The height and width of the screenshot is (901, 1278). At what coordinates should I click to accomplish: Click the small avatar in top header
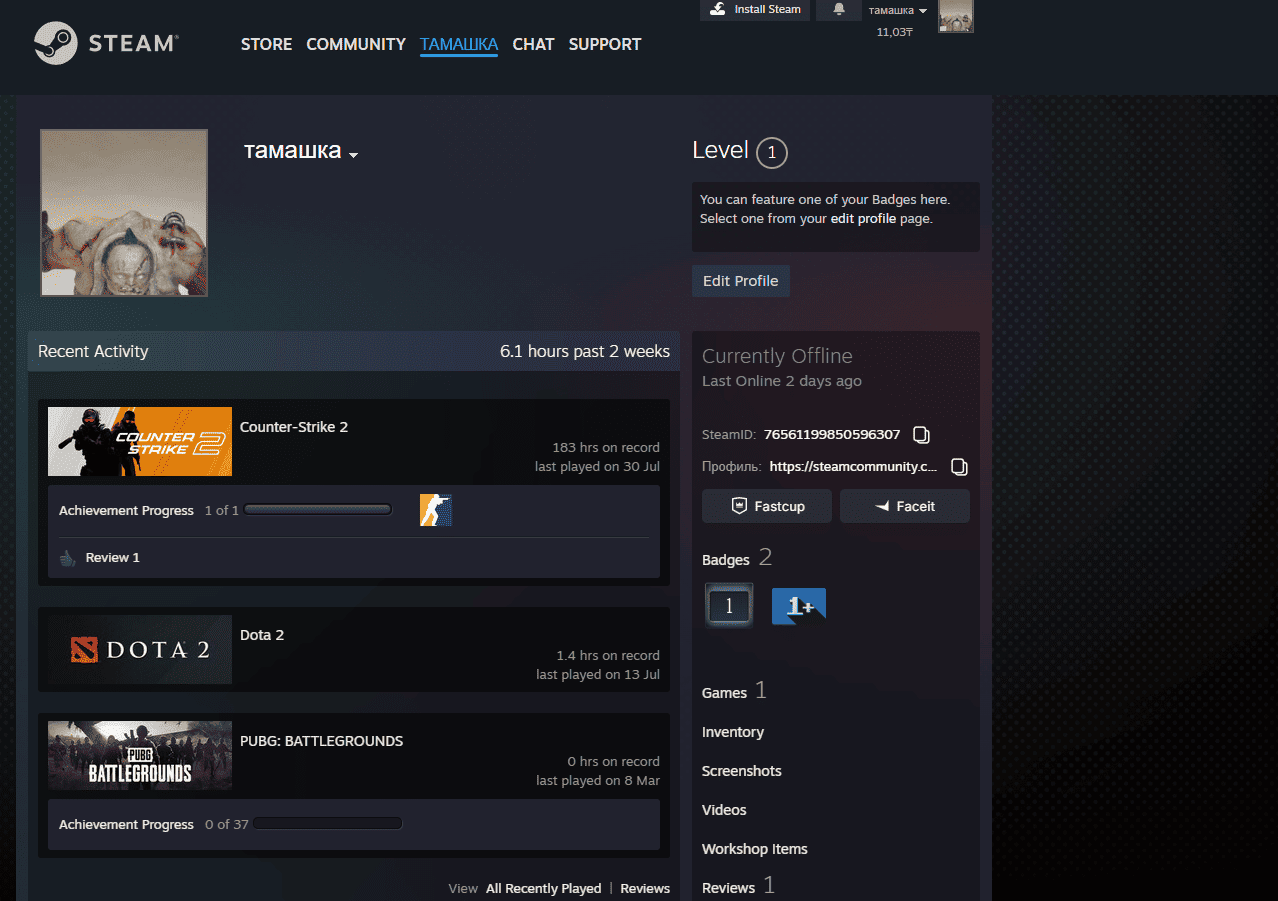956,15
